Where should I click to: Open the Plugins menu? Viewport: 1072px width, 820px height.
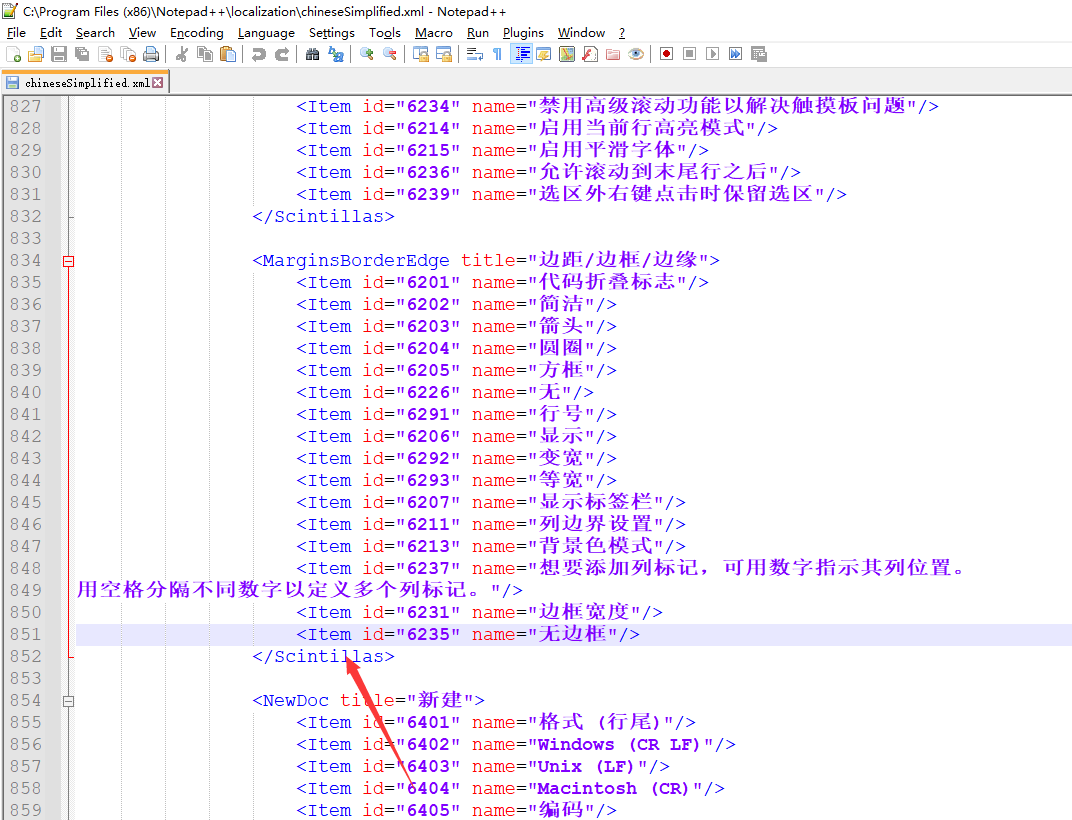pos(523,33)
